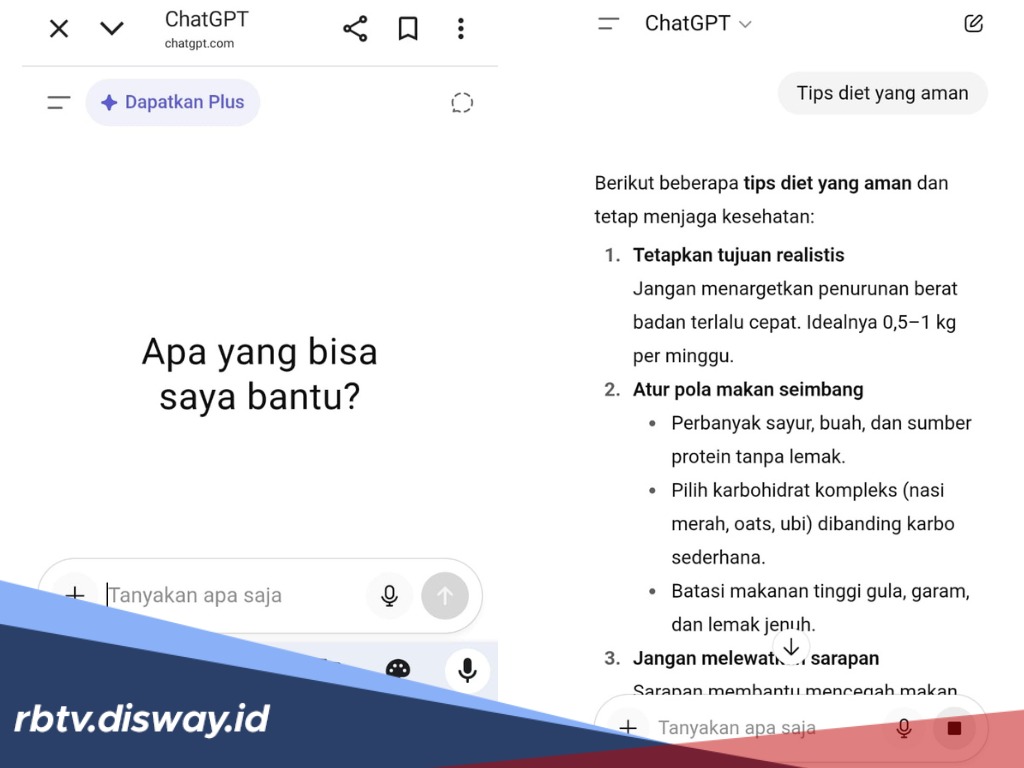This screenshot has height=768, width=1024.
Task: Tap the plus attachment icon in the composer
Action: (74, 595)
